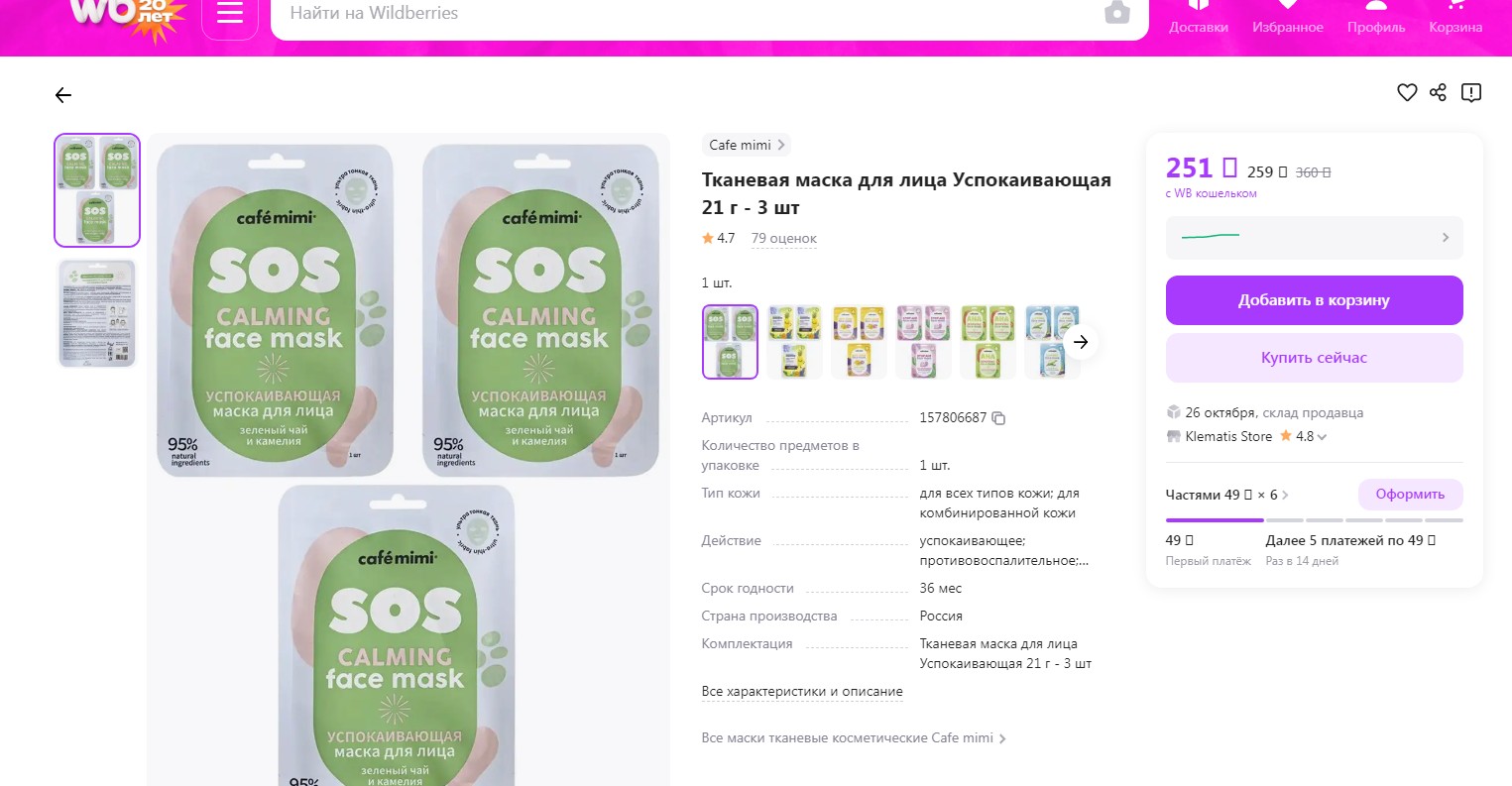Open Избранное in the header

coord(1288,18)
